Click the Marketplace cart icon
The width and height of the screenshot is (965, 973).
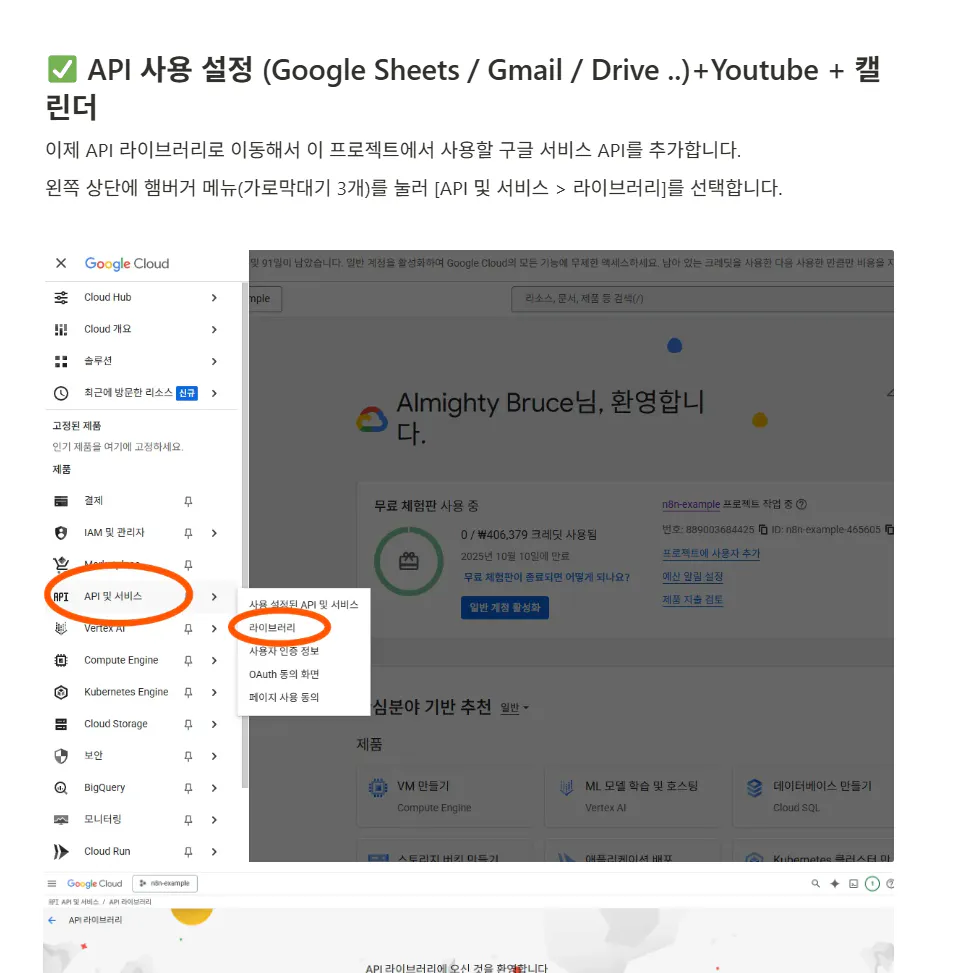pos(61,564)
